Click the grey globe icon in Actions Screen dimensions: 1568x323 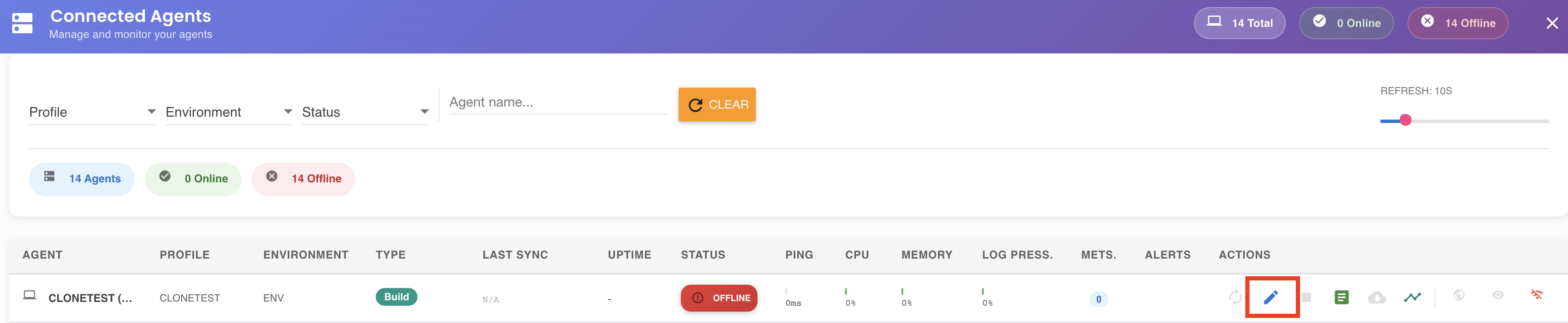[x=1458, y=295]
